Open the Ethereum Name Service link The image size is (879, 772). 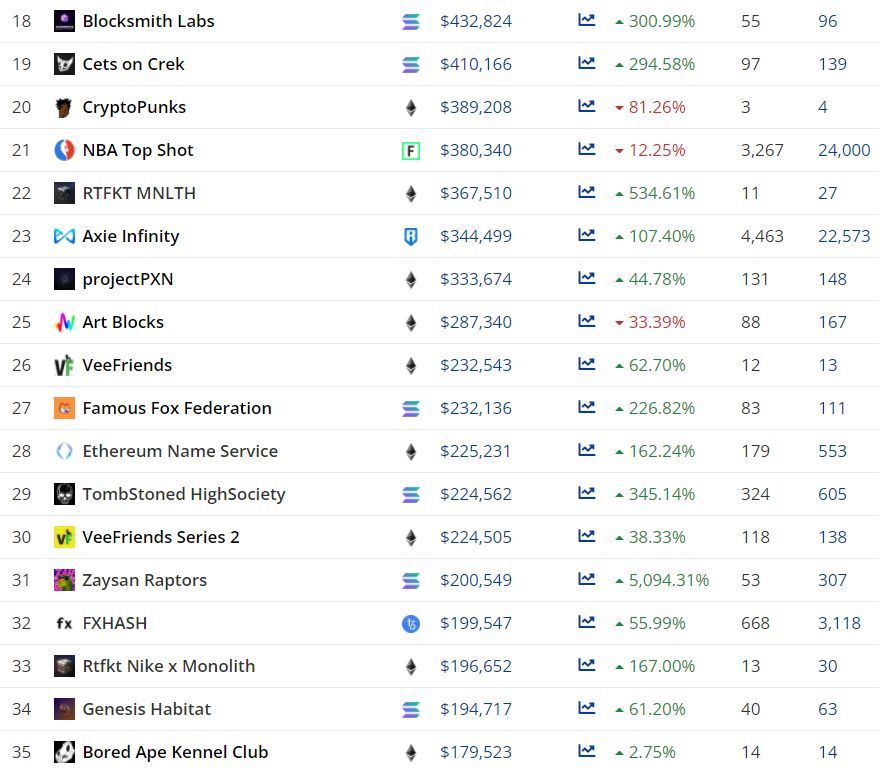(180, 451)
